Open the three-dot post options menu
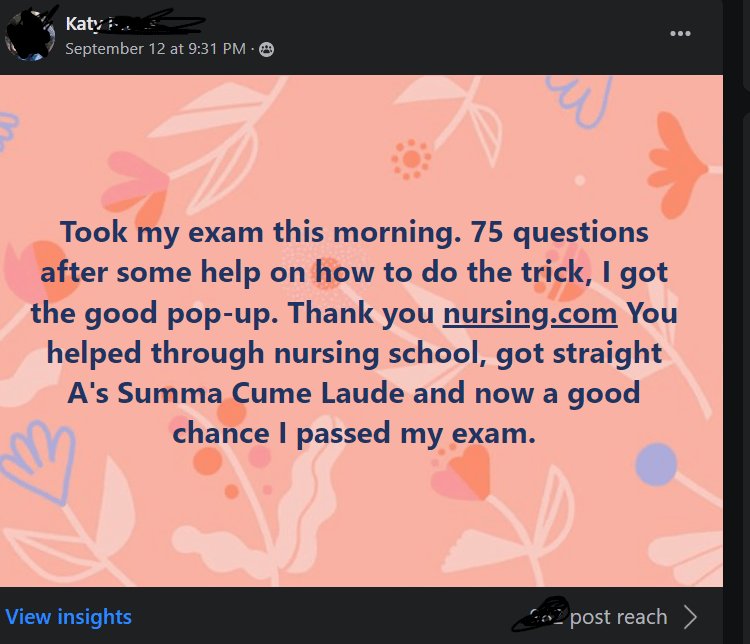 (680, 33)
